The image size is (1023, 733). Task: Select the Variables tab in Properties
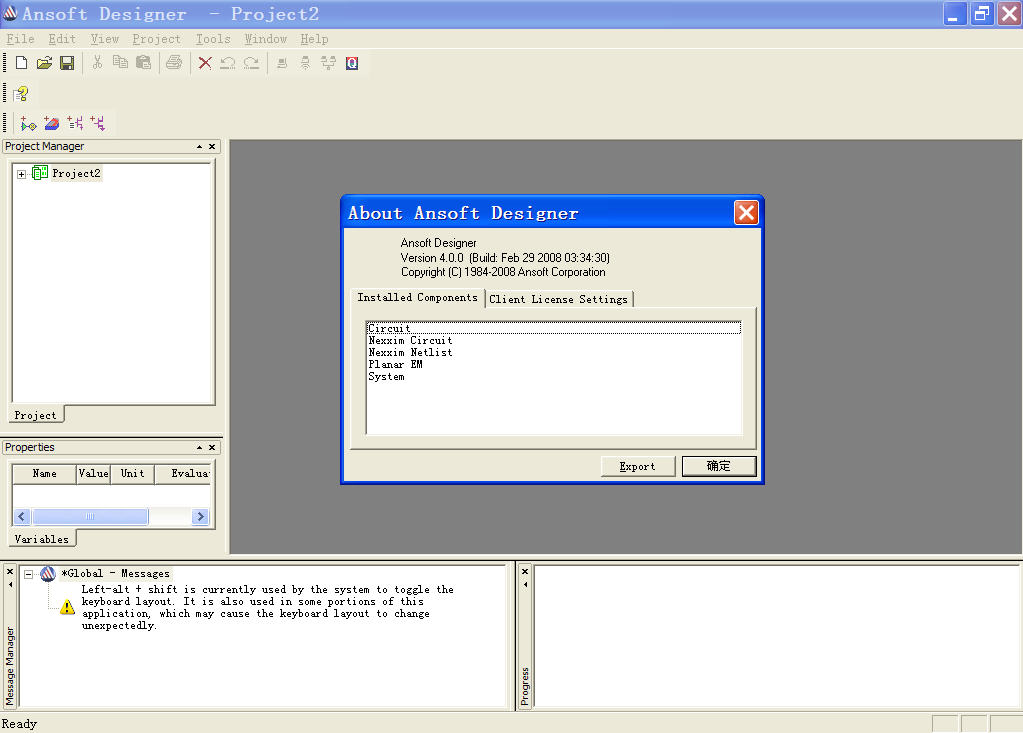click(x=42, y=539)
